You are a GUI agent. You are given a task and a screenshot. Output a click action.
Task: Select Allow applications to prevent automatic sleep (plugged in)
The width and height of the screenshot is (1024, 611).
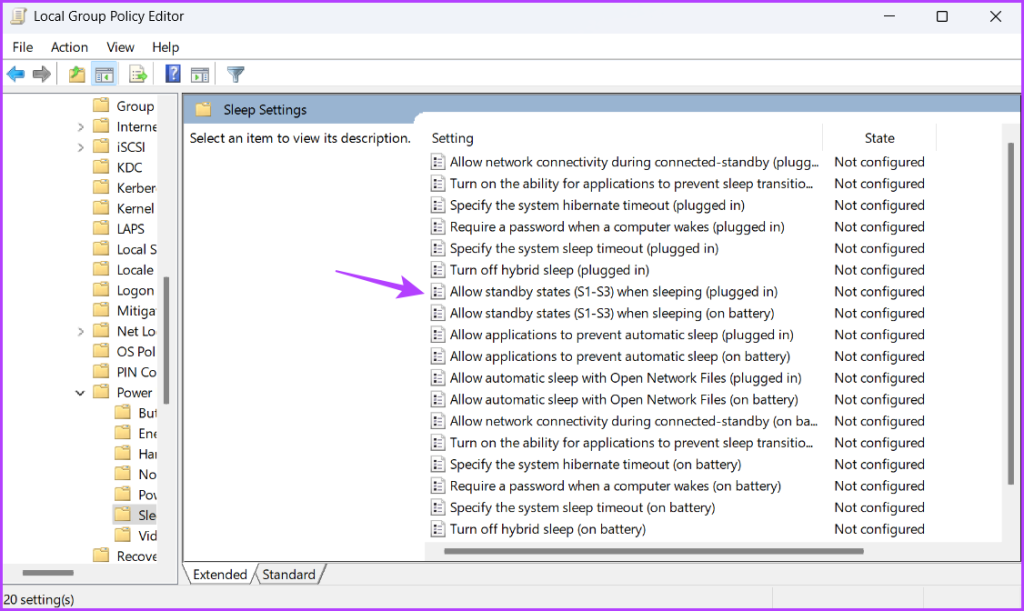pyautogui.click(x=622, y=335)
